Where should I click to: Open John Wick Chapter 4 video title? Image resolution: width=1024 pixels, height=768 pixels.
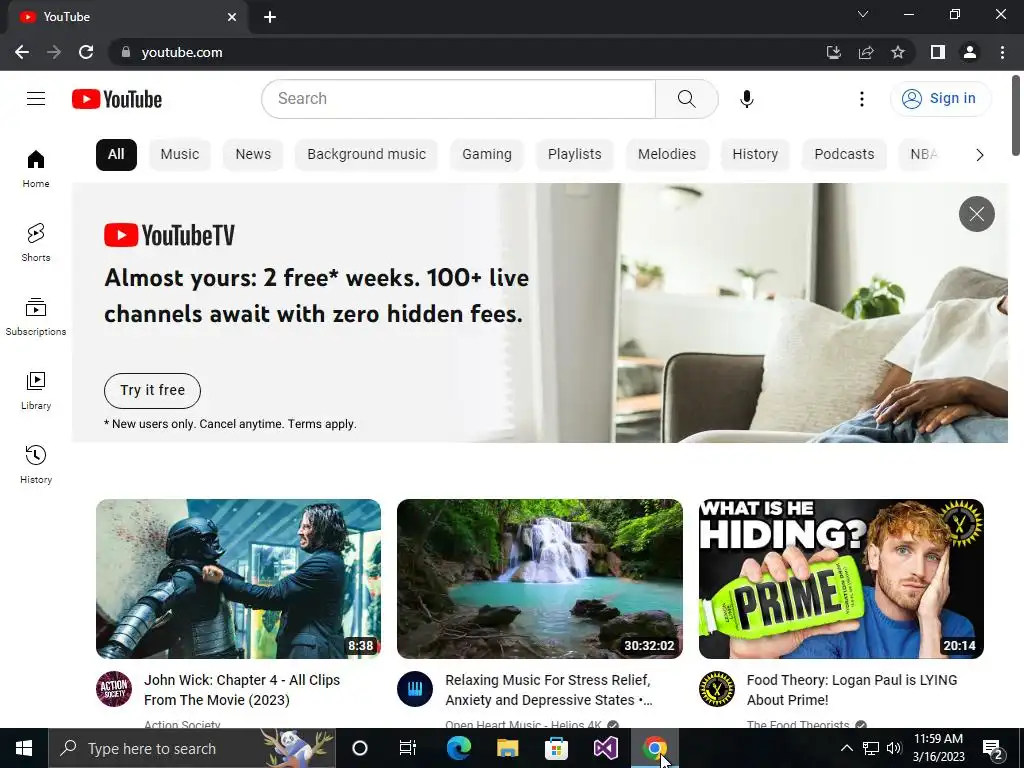click(x=242, y=690)
